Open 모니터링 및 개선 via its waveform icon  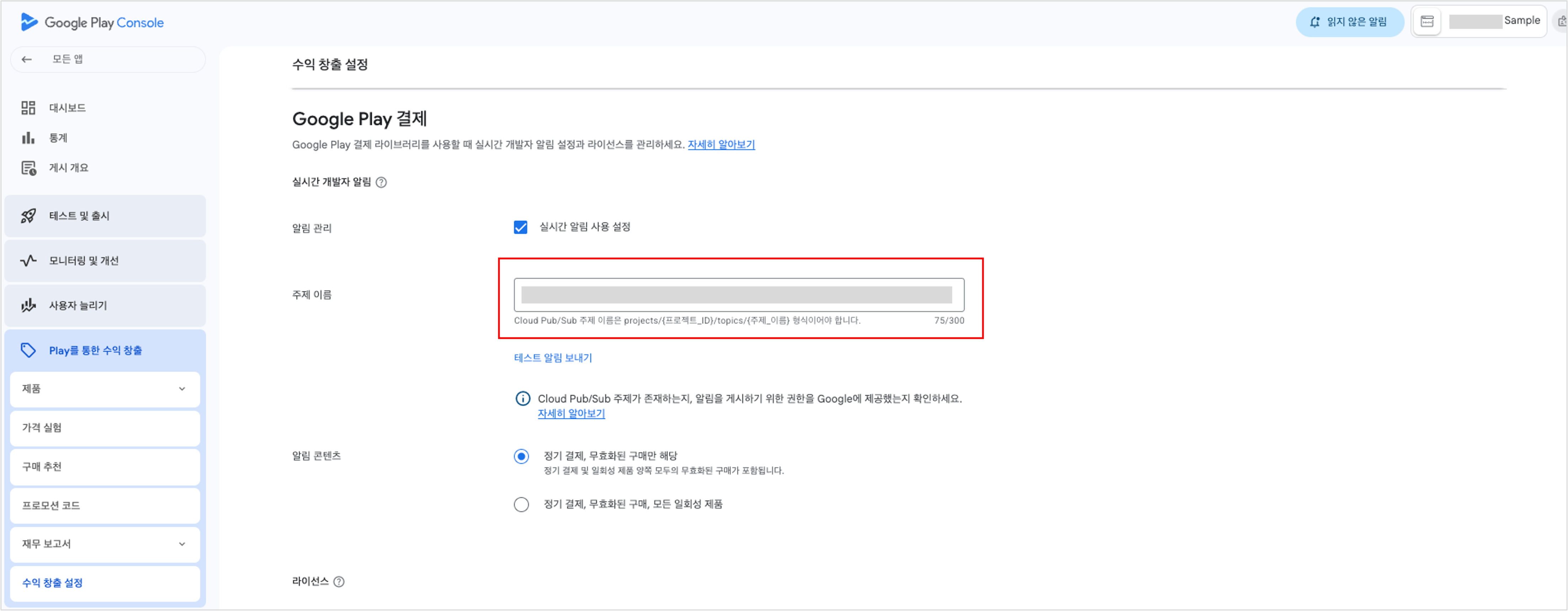(x=27, y=260)
